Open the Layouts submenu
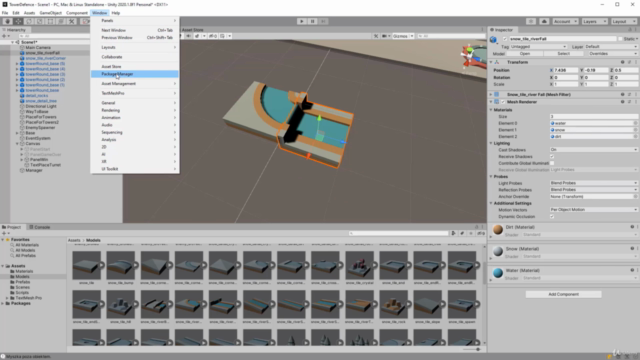The image size is (640, 360). click(135, 47)
